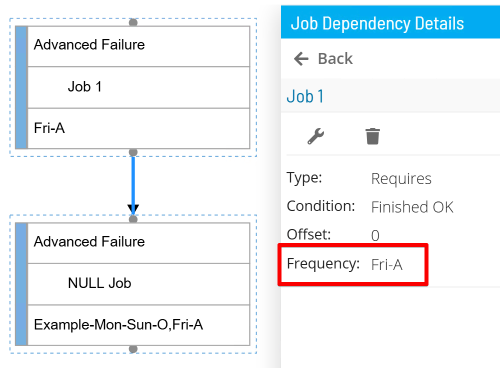The width and height of the screenshot is (500, 368).
Task: Select the blue dependency arrow line
Action: pos(133,181)
